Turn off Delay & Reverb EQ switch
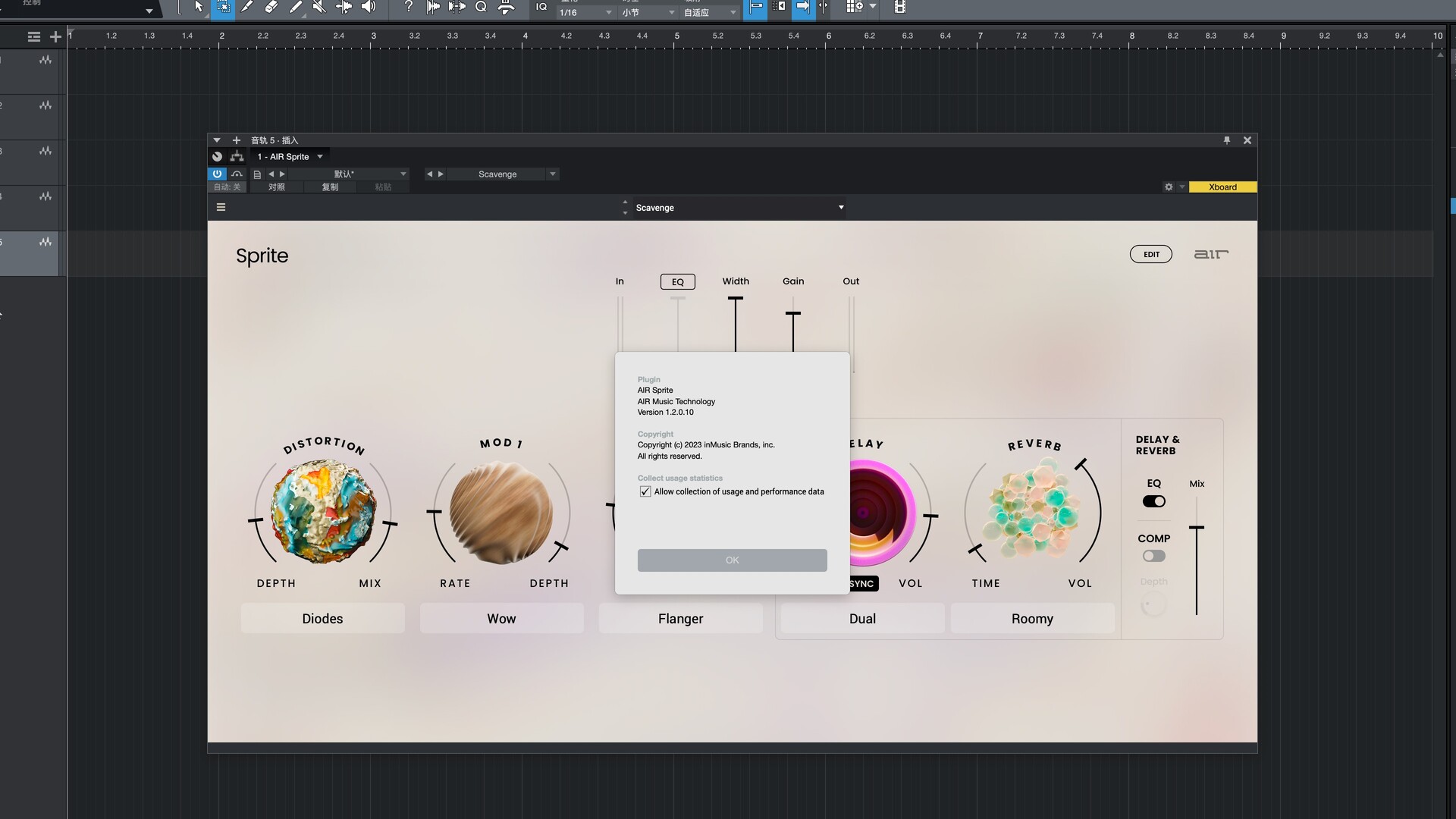Screen dimensions: 1456x819 click(1153, 501)
